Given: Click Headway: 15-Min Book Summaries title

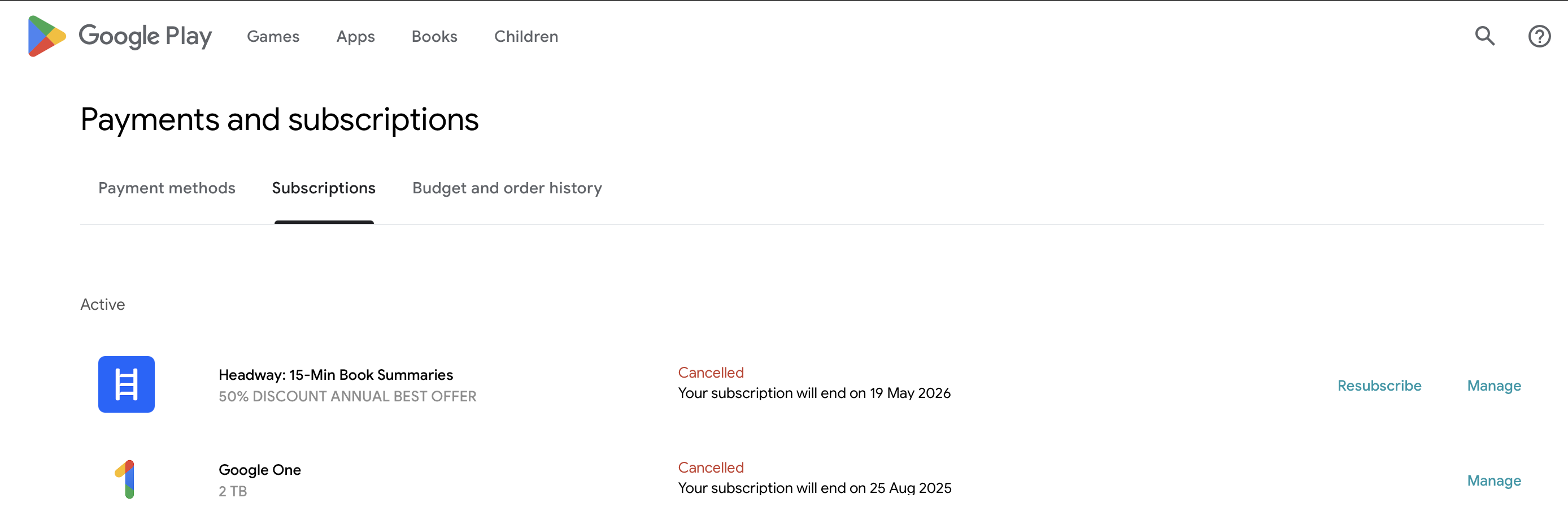Looking at the screenshot, I should [x=336, y=375].
